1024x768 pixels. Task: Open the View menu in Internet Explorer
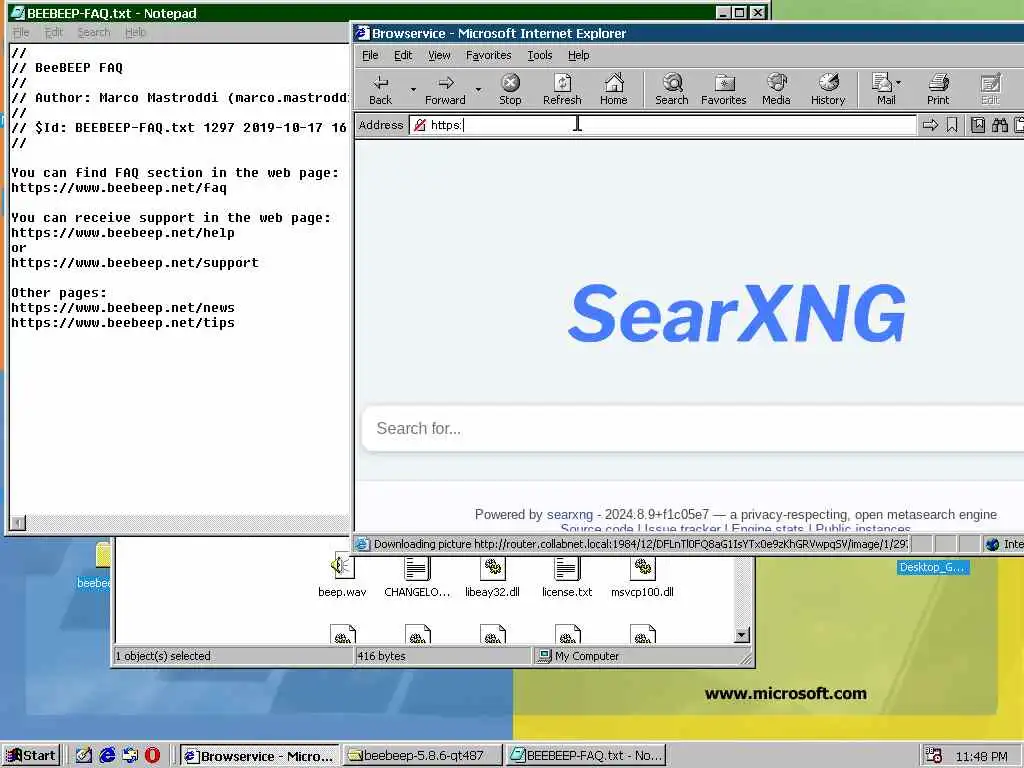point(439,56)
